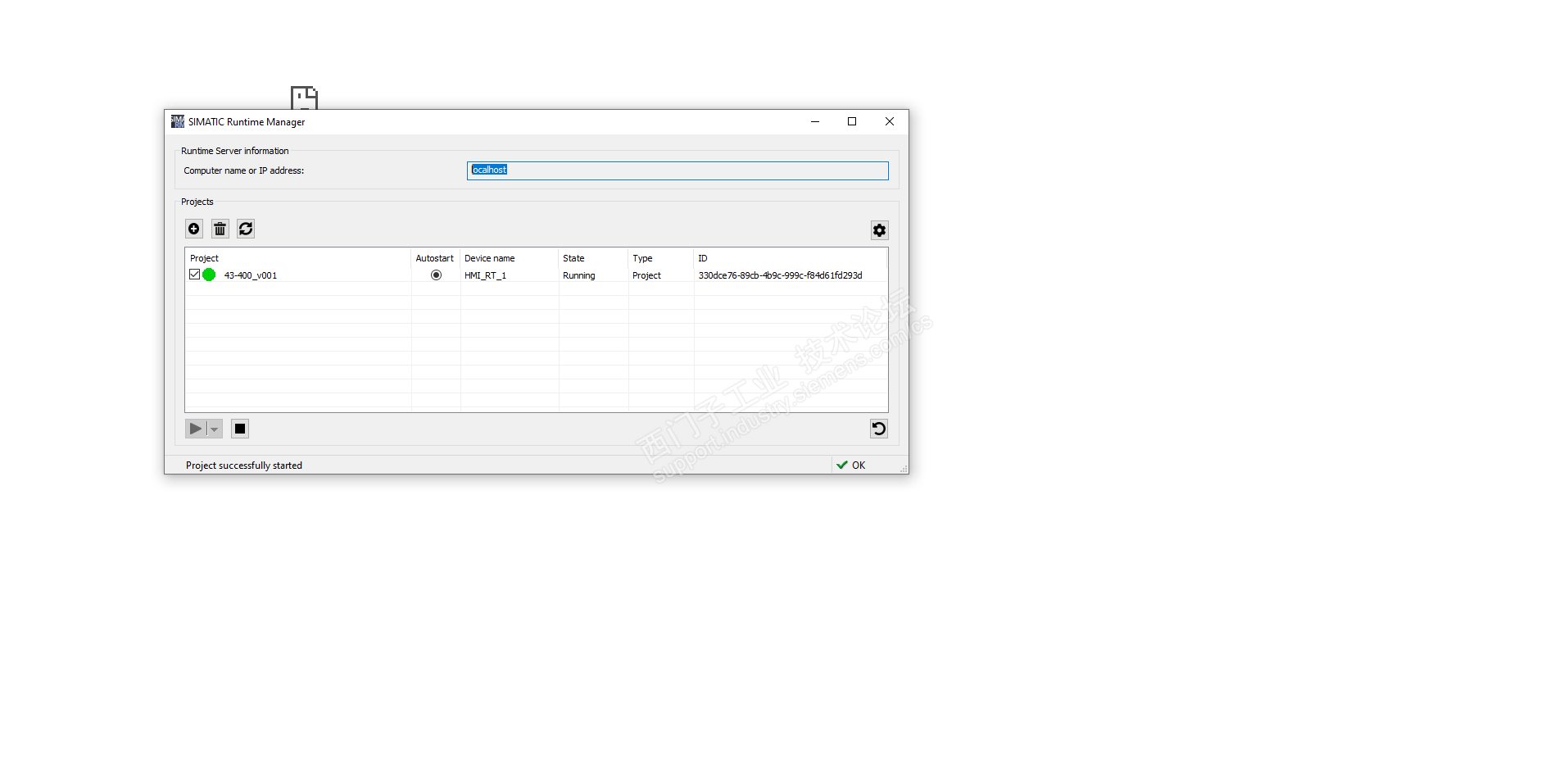Select the 43-400_v001 project name
The height and width of the screenshot is (772, 1568).
click(251, 275)
